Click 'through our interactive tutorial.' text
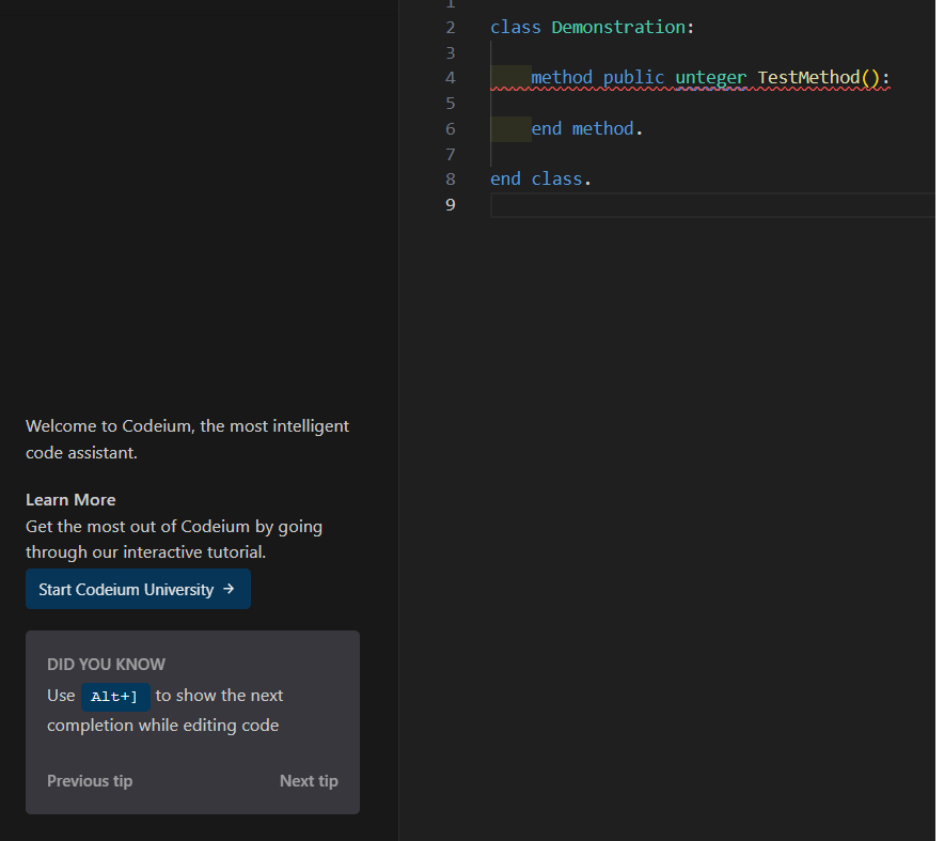The height and width of the screenshot is (841, 936). coord(146,552)
